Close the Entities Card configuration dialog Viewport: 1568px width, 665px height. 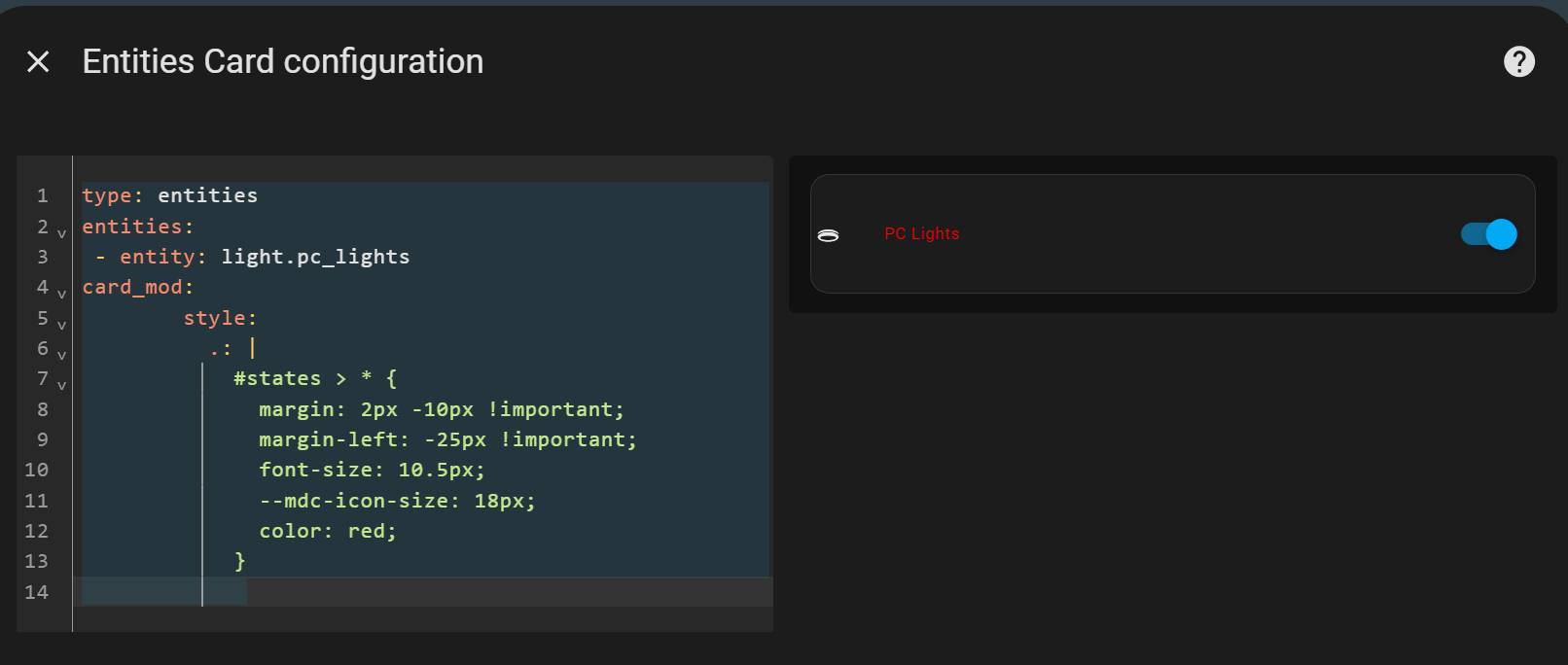click(38, 61)
